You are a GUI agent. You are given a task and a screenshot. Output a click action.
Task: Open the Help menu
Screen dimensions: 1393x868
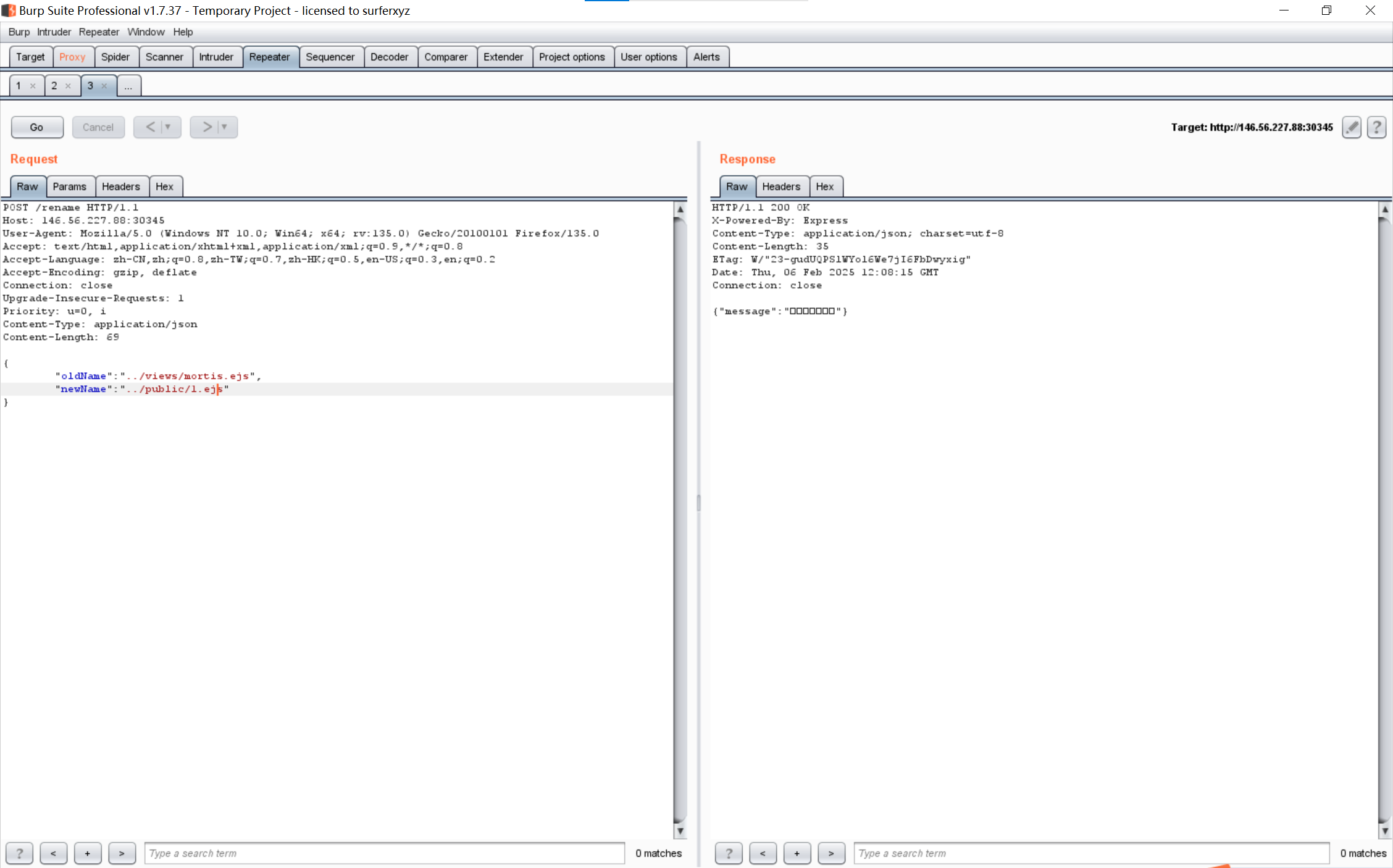[x=183, y=32]
